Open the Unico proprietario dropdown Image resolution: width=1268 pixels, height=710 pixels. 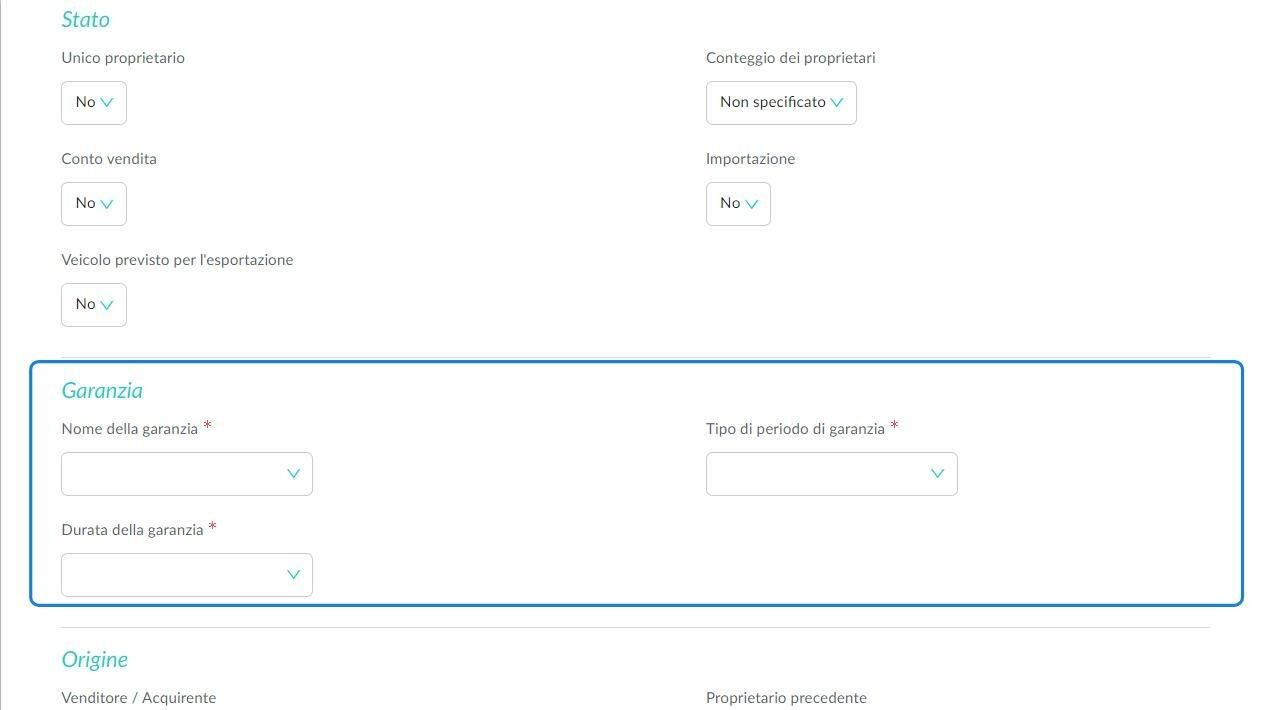pos(94,103)
